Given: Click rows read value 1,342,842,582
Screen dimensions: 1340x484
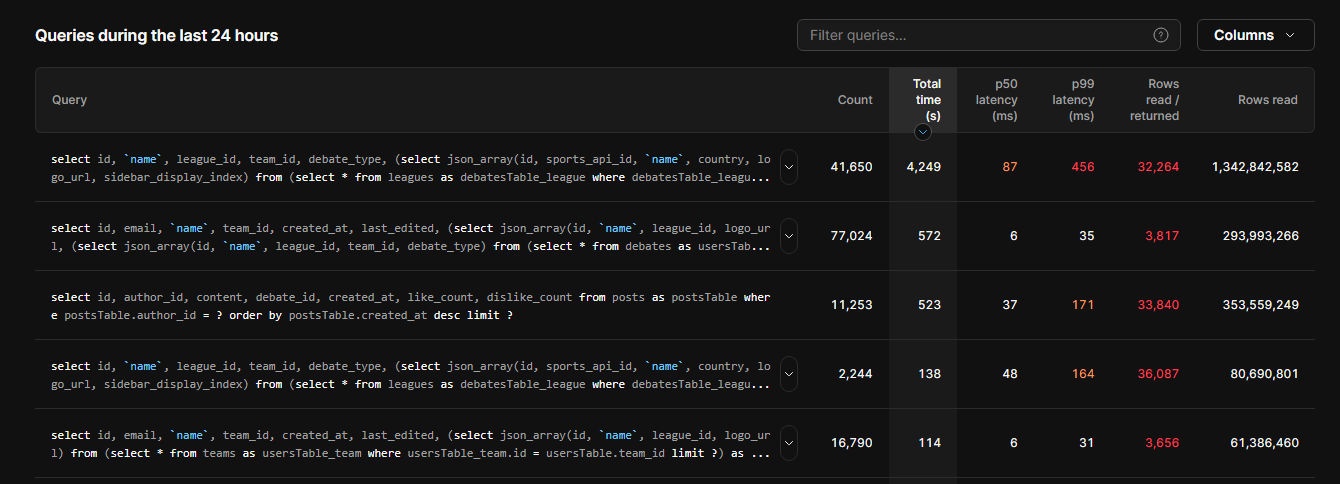Looking at the screenshot, I should (x=1254, y=167).
